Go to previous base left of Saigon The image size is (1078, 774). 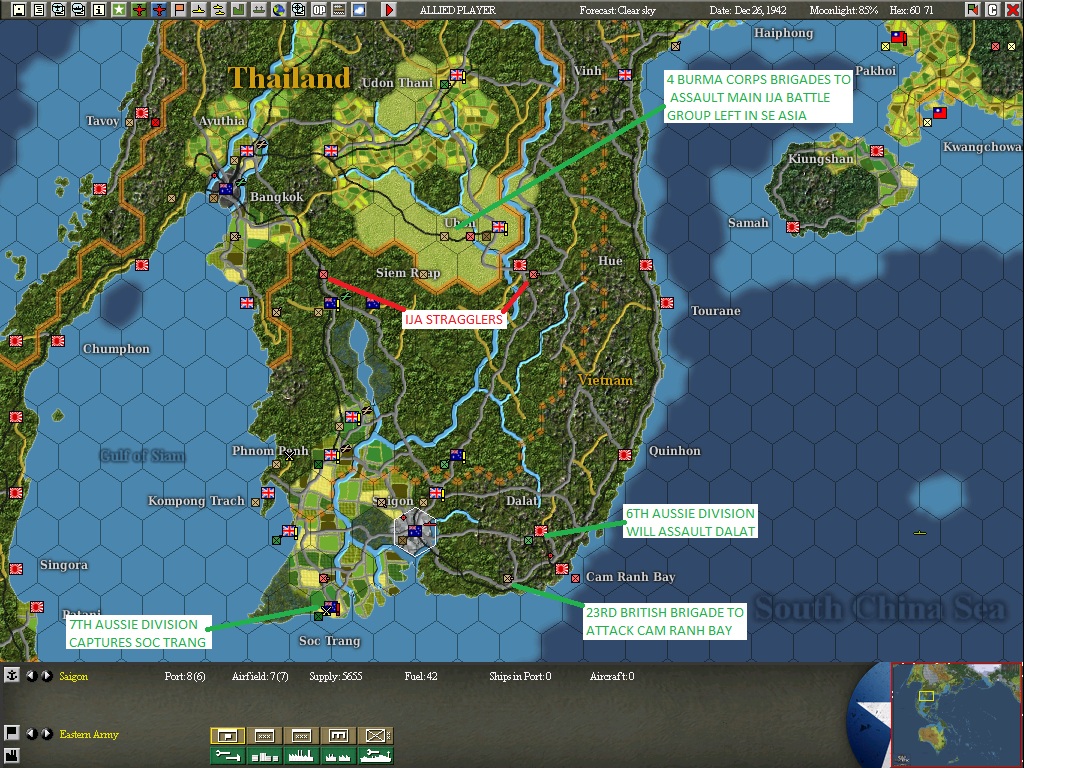(x=32, y=676)
